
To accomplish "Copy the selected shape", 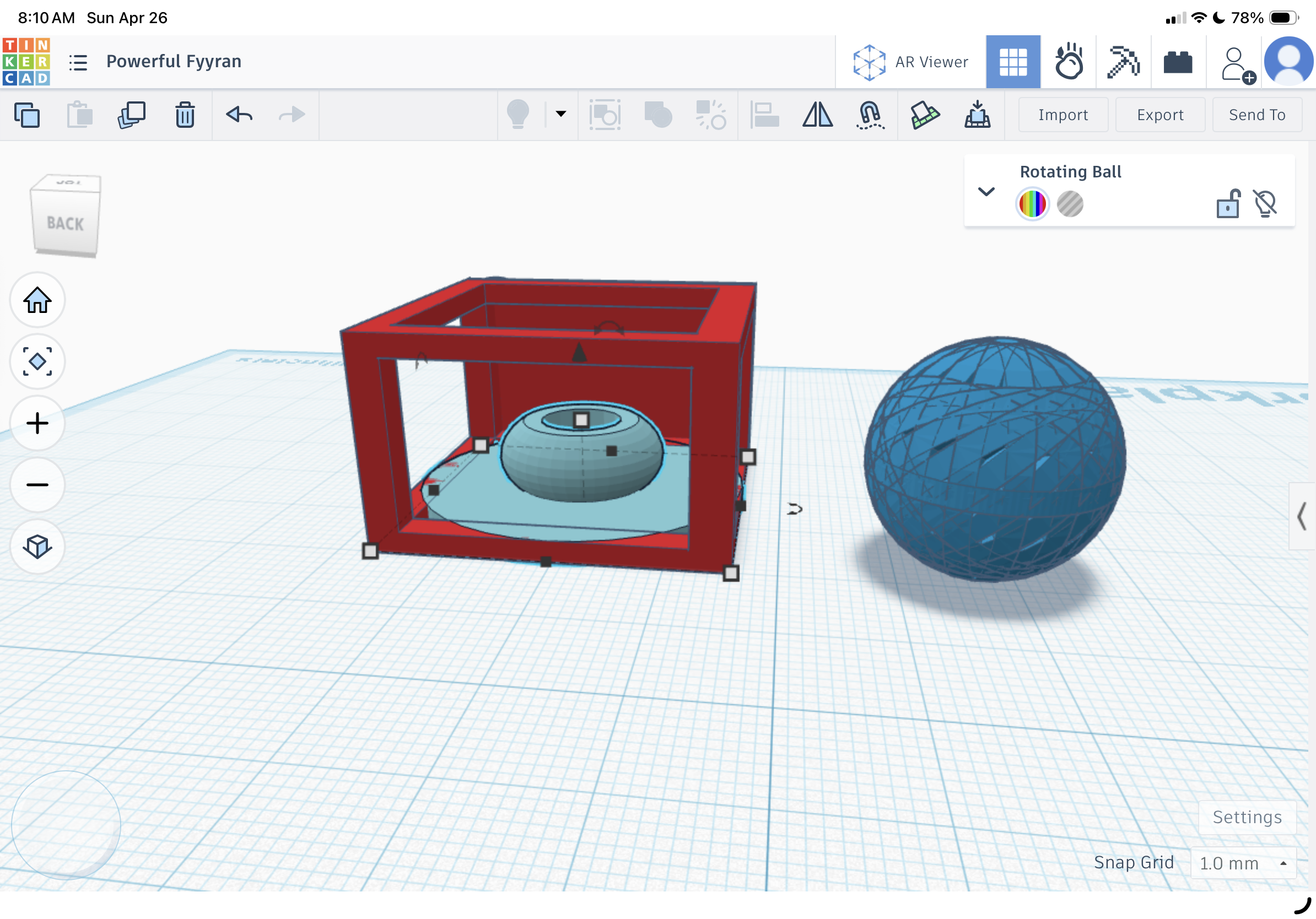I will pos(27,115).
